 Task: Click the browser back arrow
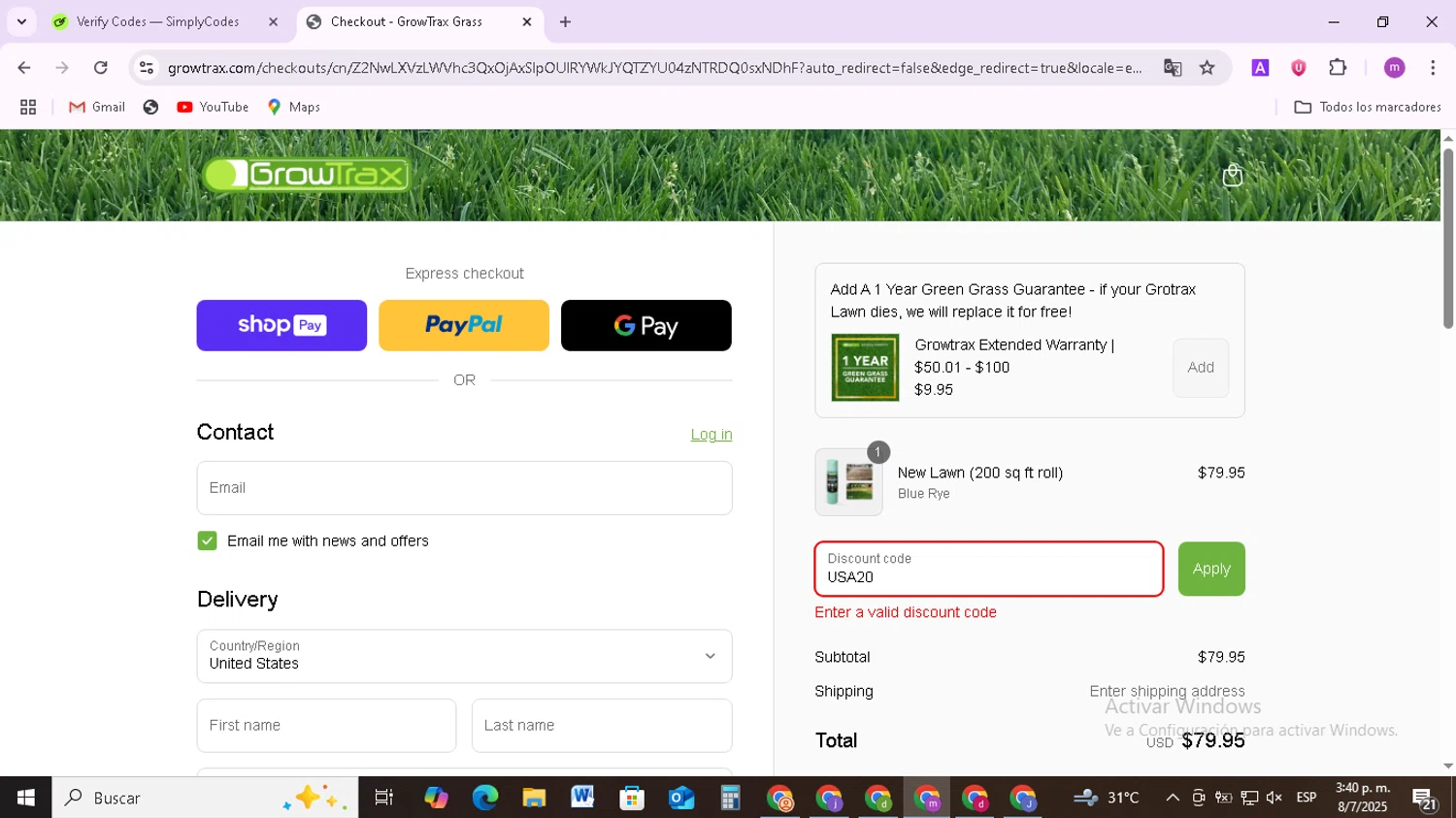[x=24, y=68]
